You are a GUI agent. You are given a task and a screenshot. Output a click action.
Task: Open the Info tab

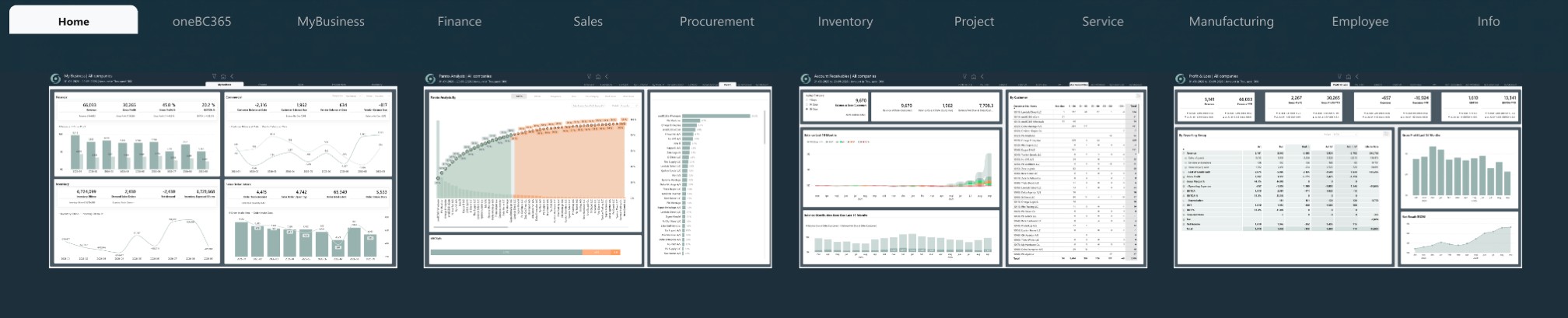pos(1489,21)
